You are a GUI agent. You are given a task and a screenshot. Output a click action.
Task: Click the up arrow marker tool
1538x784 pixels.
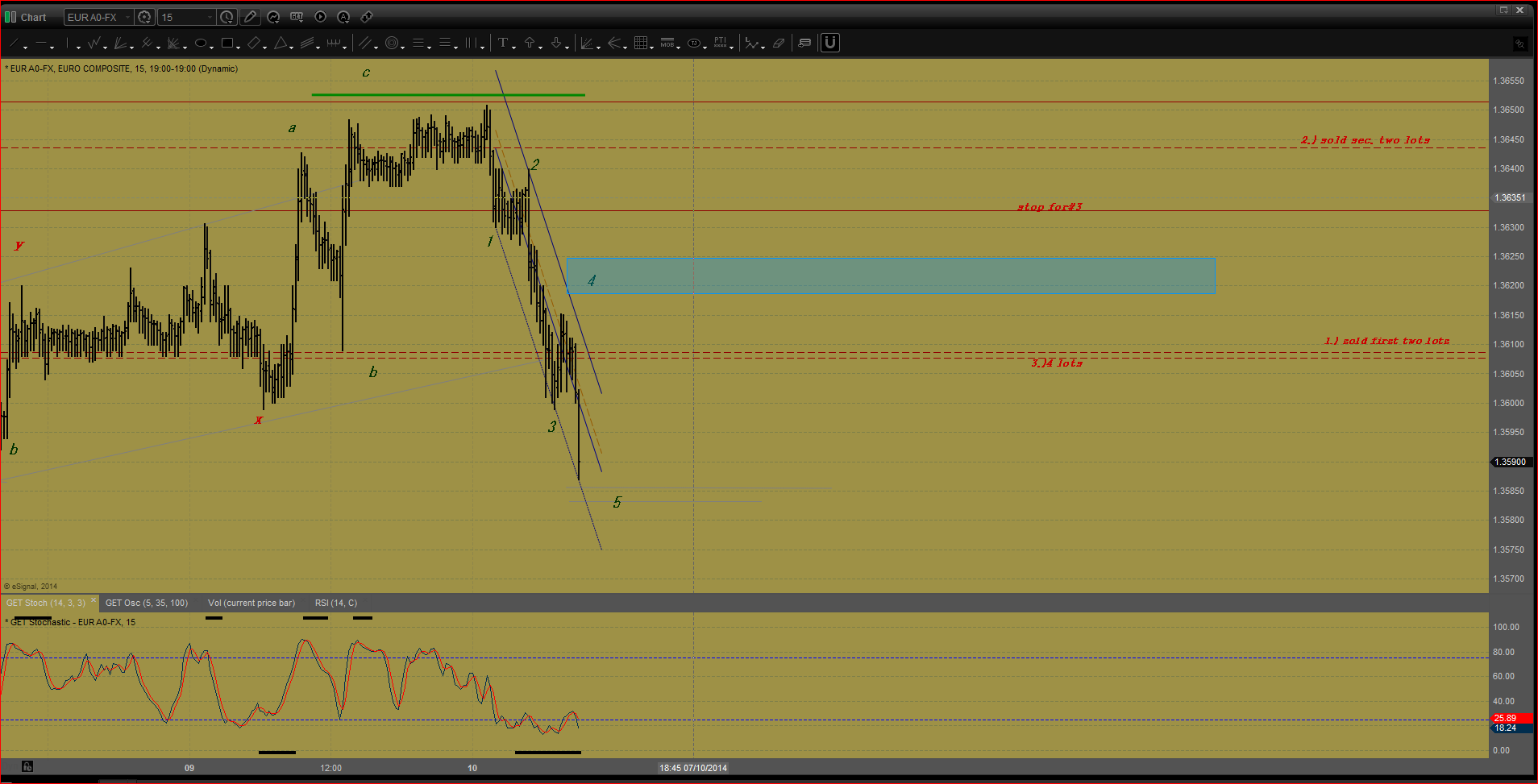pos(530,44)
